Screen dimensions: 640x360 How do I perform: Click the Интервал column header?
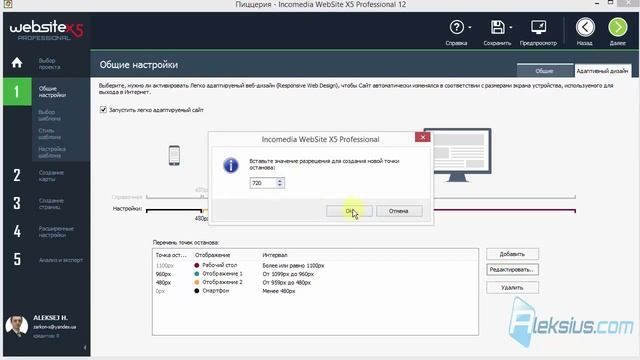(x=275, y=255)
